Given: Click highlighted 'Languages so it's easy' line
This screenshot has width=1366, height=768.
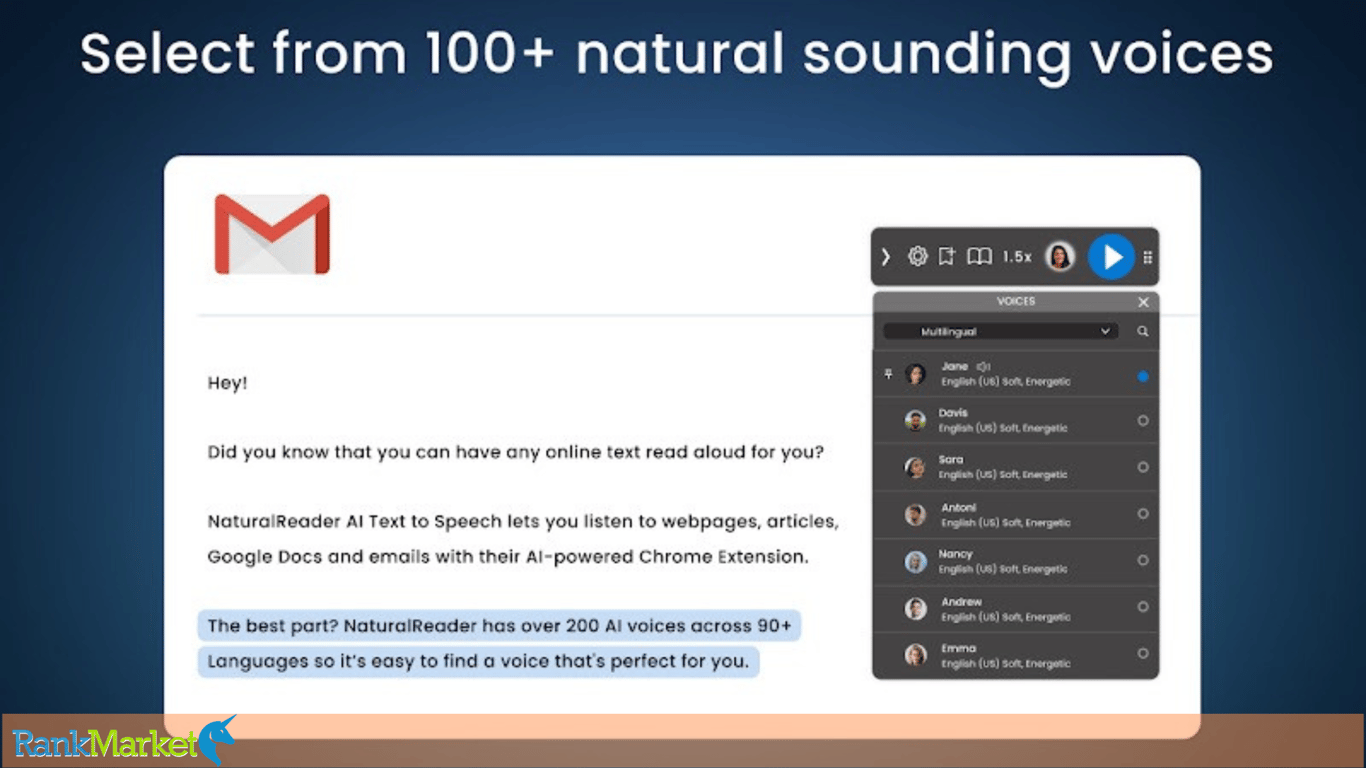Looking at the screenshot, I should pyautogui.click(x=478, y=661).
